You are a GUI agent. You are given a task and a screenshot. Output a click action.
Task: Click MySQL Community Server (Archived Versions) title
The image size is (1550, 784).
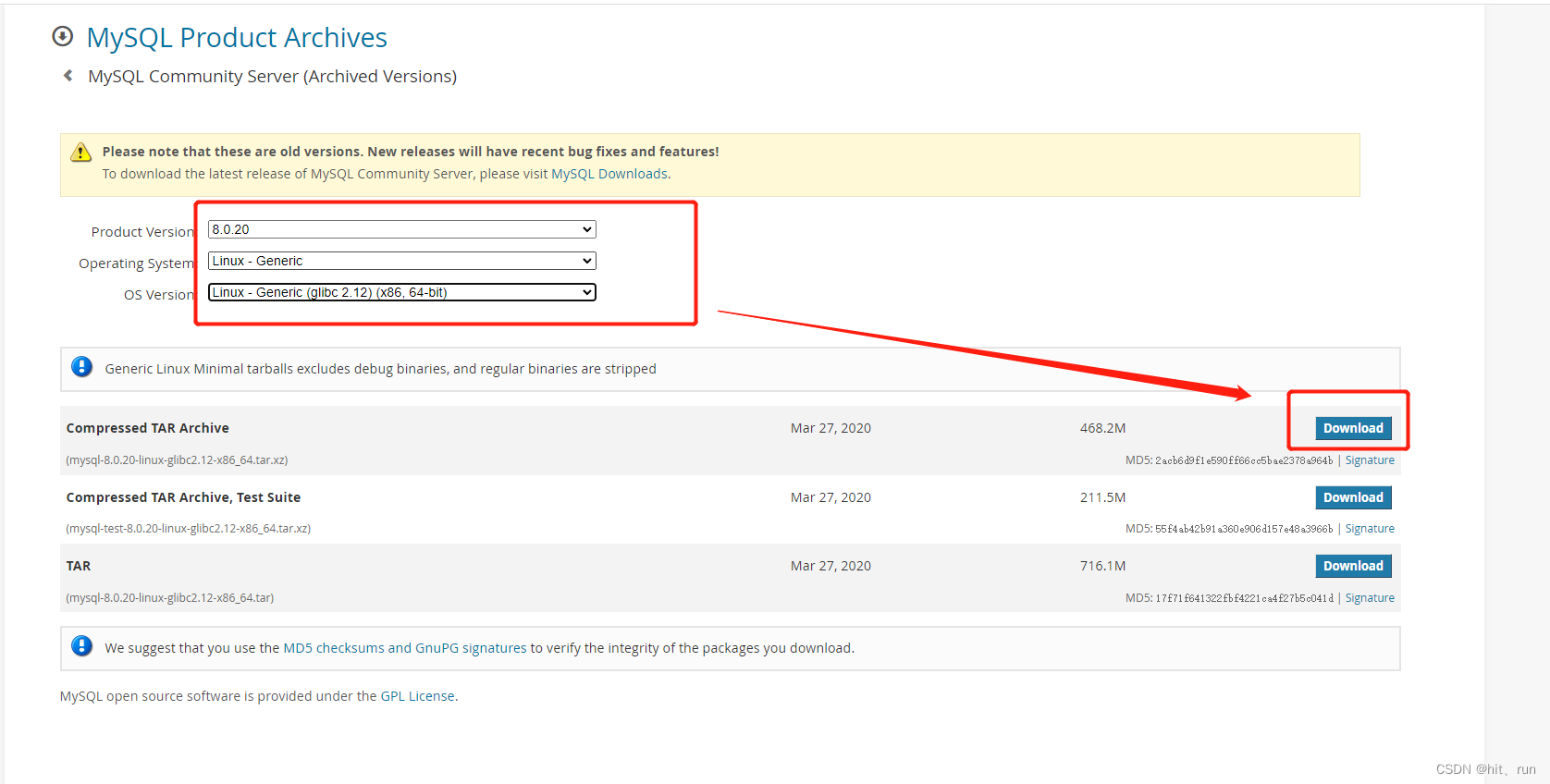272,77
